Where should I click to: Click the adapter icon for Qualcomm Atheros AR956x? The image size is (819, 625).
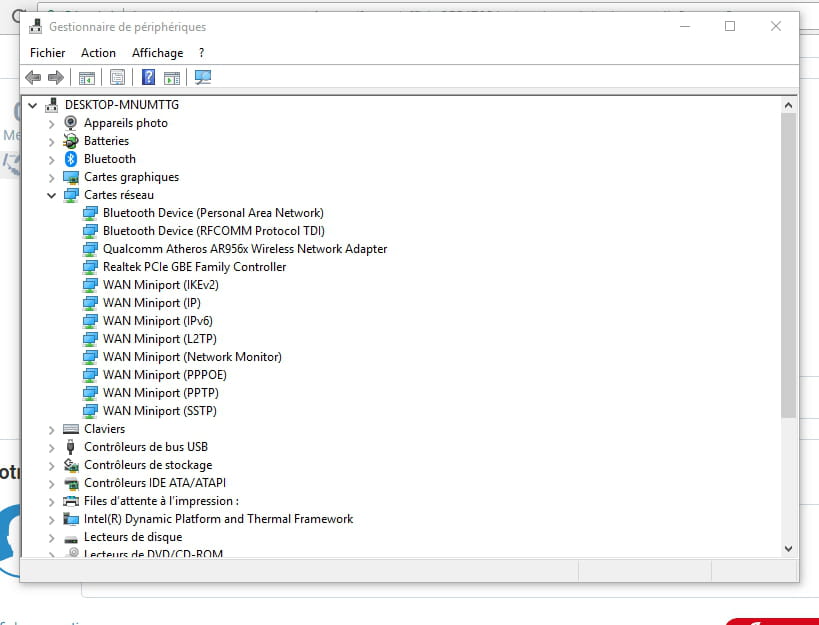[90, 249]
